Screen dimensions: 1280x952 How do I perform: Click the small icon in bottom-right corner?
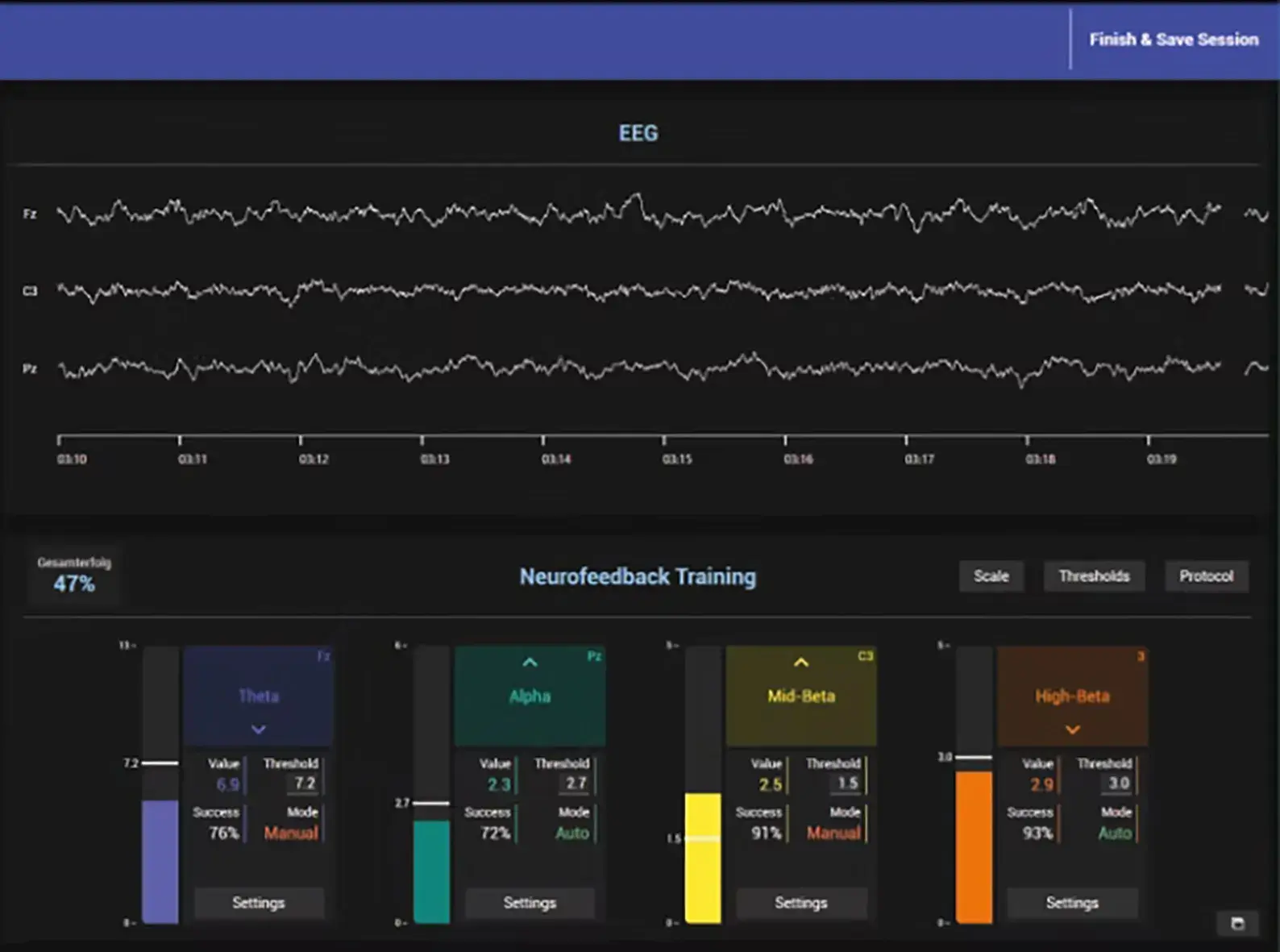tap(1237, 924)
